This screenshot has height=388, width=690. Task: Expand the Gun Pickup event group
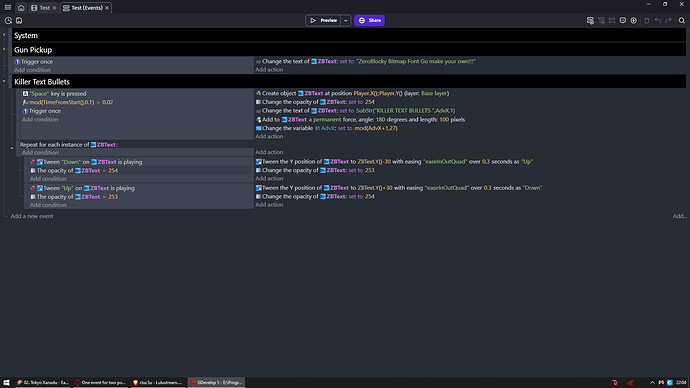pos(4,49)
